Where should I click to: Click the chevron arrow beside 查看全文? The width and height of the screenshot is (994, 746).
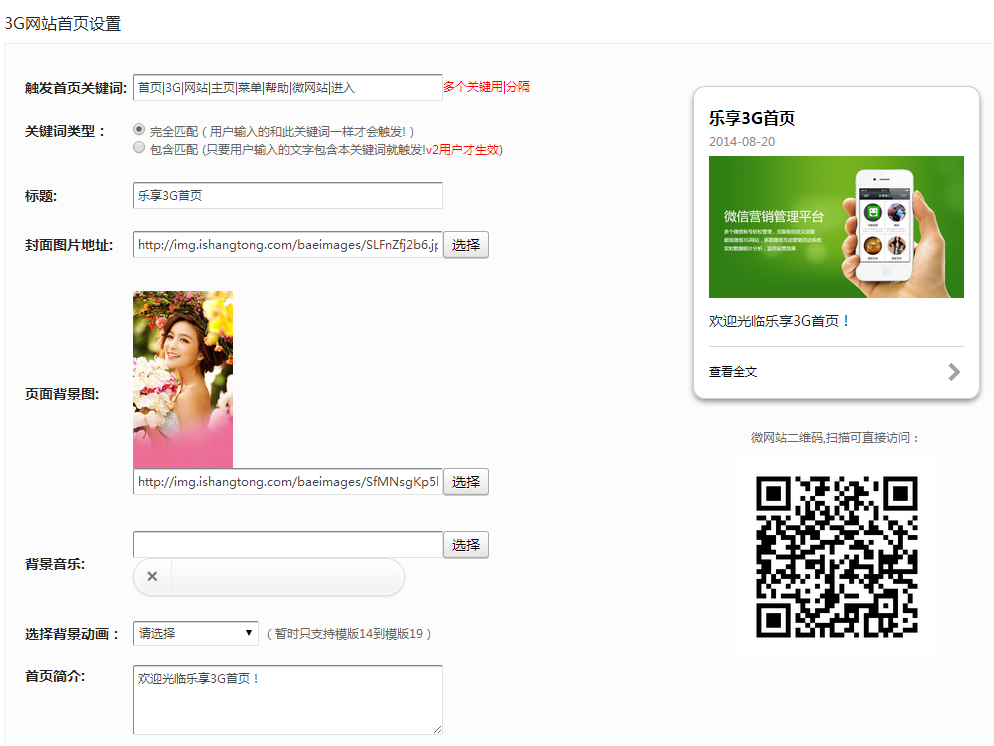[x=954, y=372]
